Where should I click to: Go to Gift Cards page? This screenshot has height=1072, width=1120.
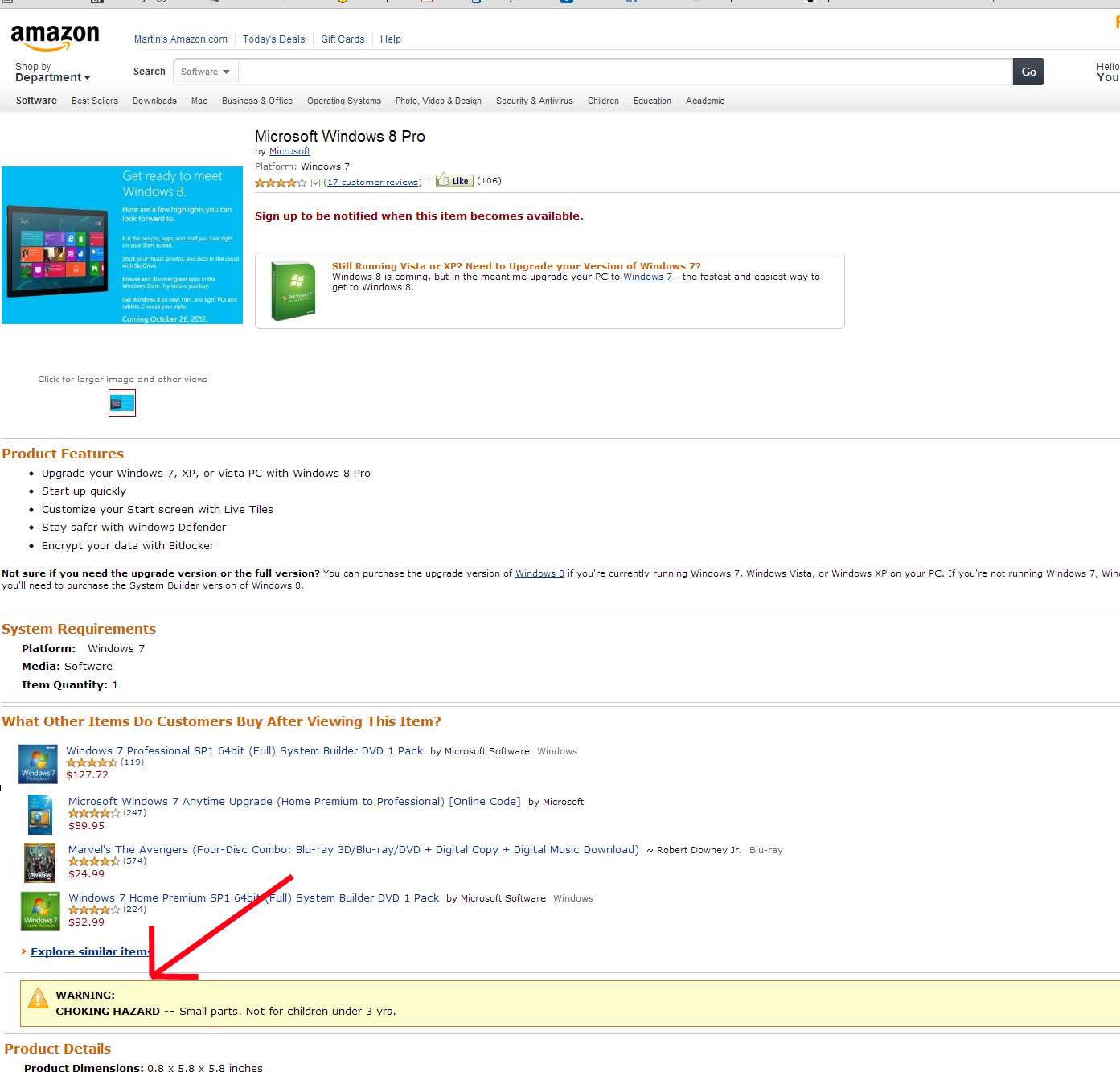[x=343, y=39]
